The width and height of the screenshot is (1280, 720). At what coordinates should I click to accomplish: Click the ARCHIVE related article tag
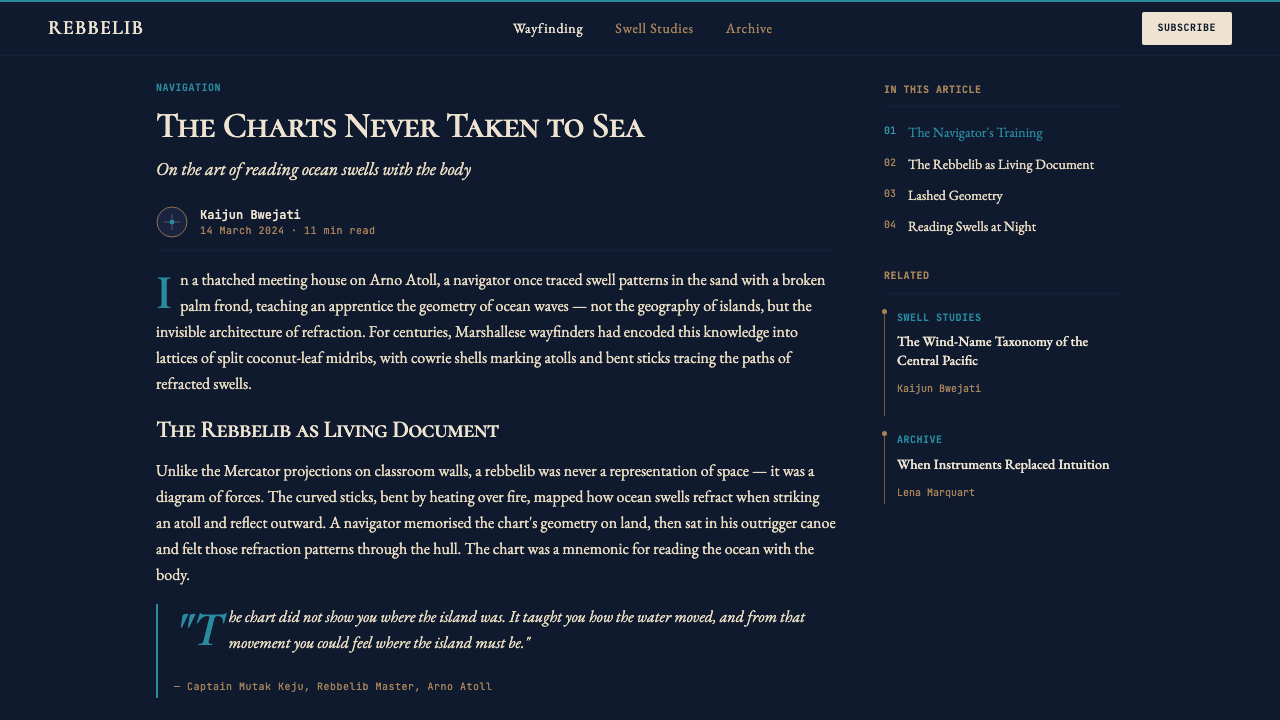920,440
